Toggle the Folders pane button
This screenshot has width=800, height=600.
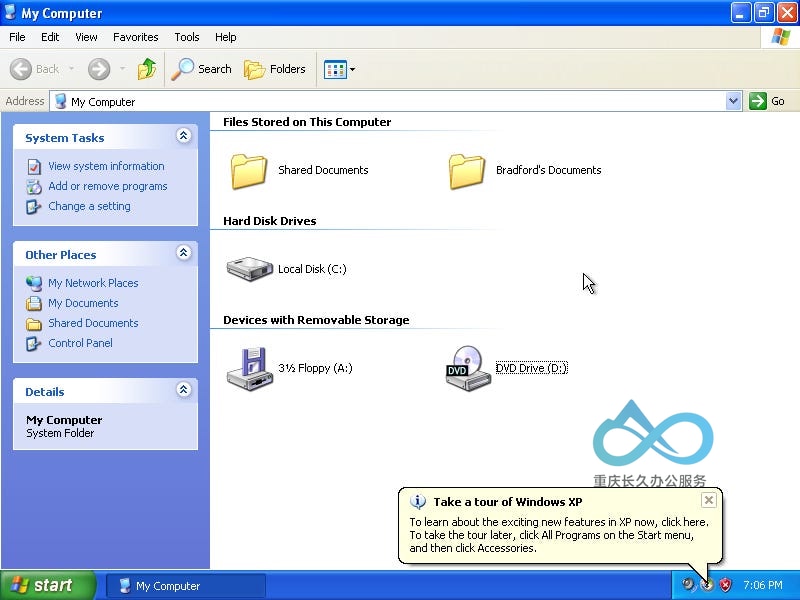[275, 69]
